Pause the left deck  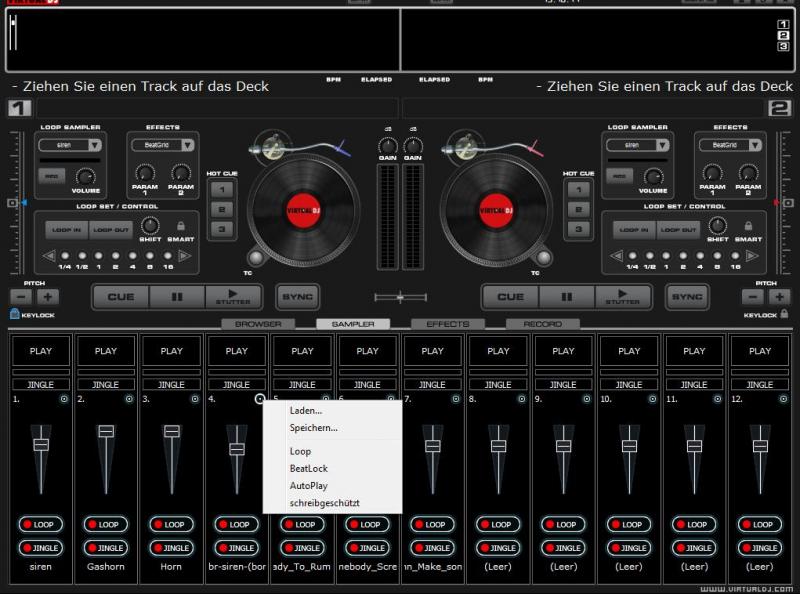pos(177,296)
